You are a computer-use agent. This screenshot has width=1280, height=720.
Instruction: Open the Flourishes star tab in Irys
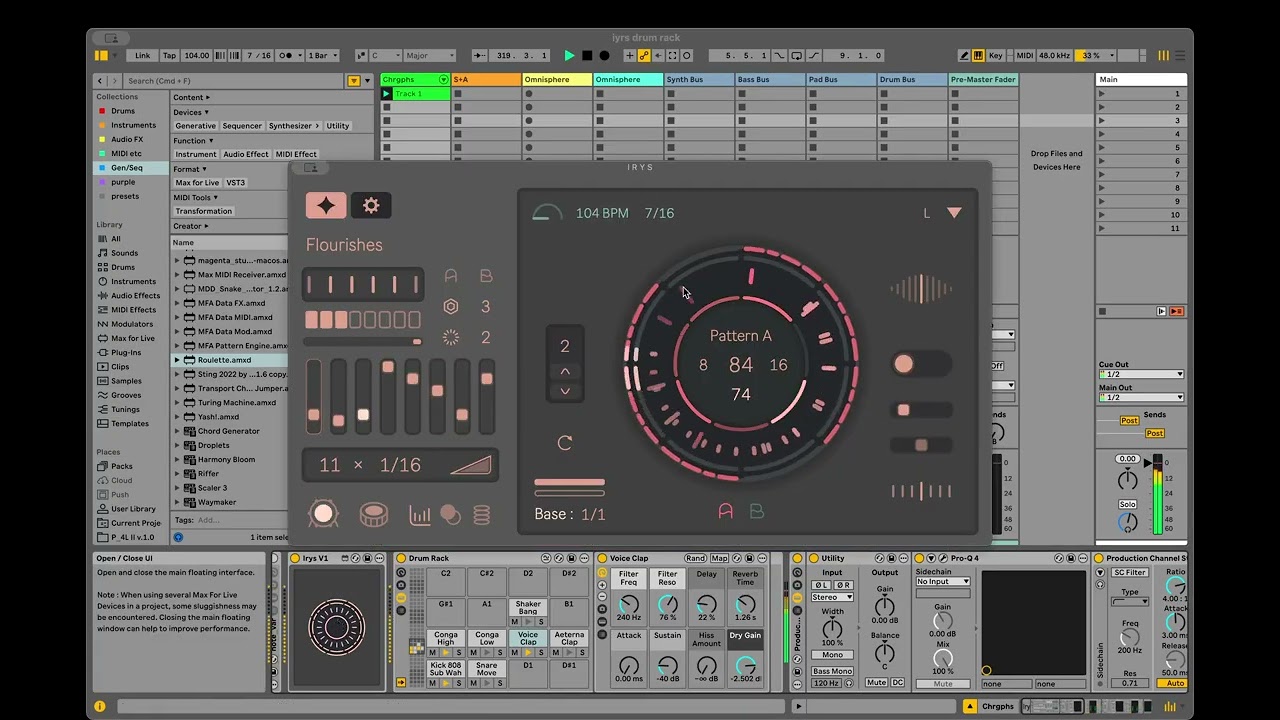point(326,205)
